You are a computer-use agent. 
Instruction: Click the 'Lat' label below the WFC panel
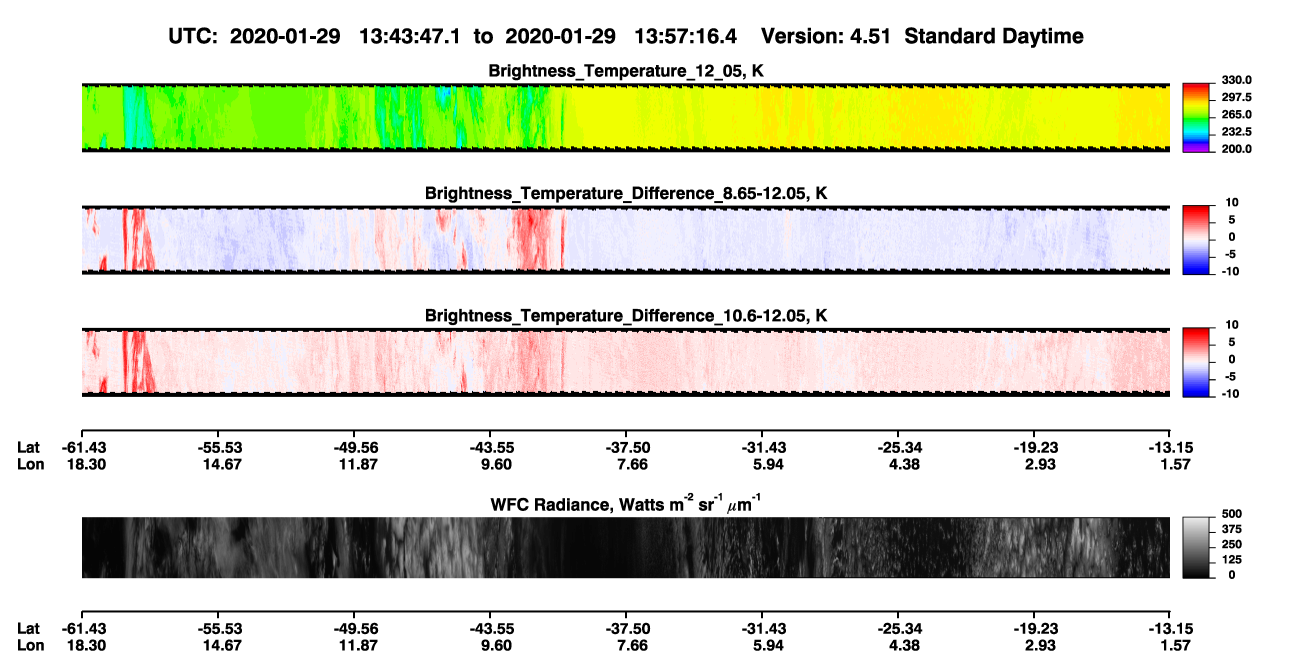pos(28,629)
